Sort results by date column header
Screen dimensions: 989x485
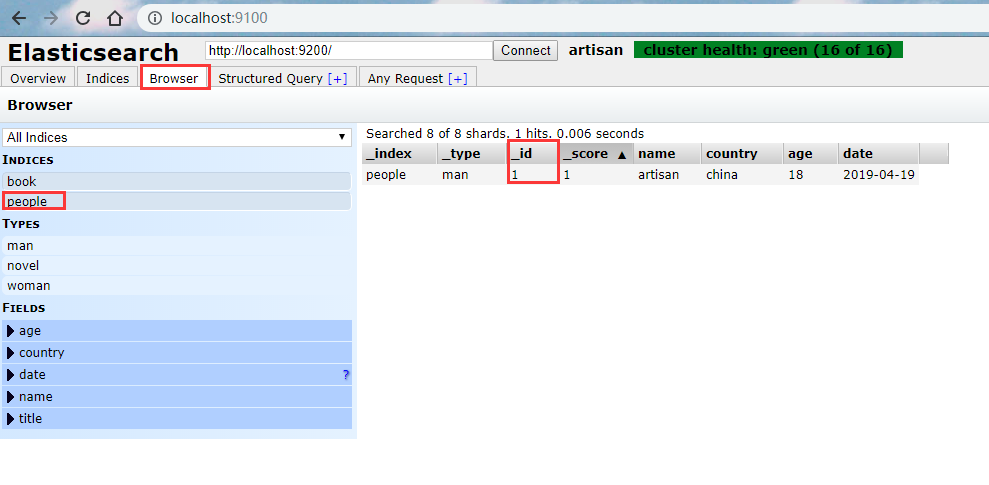pos(879,153)
